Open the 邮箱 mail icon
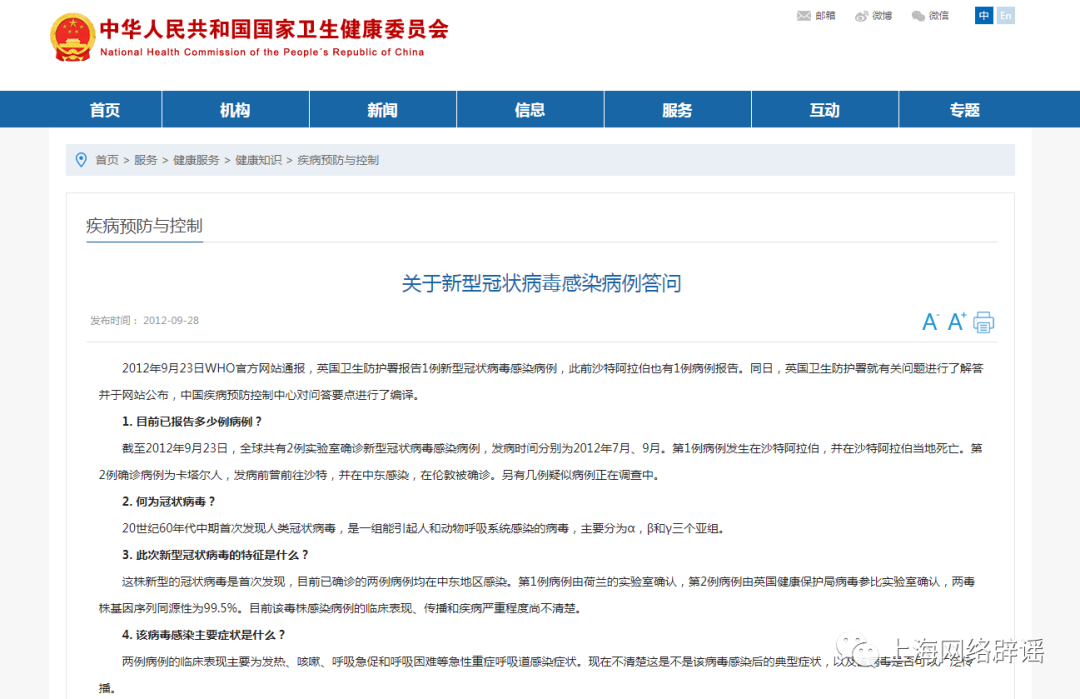 804,16
